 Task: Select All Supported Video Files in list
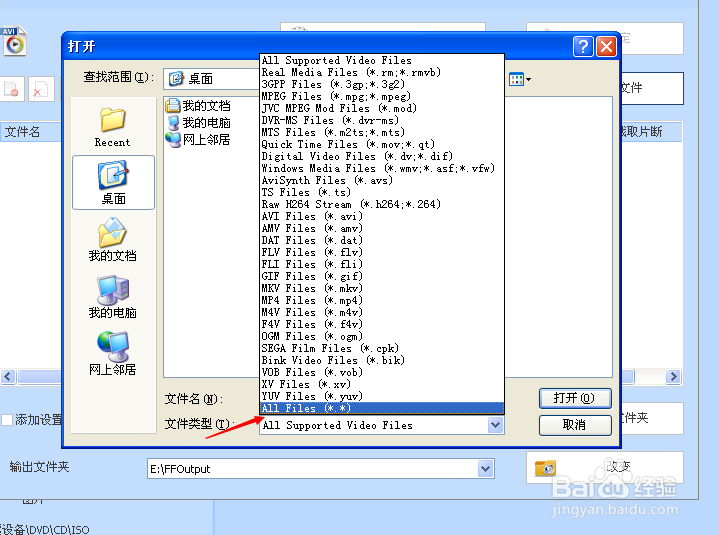pyautogui.click(x=382, y=60)
